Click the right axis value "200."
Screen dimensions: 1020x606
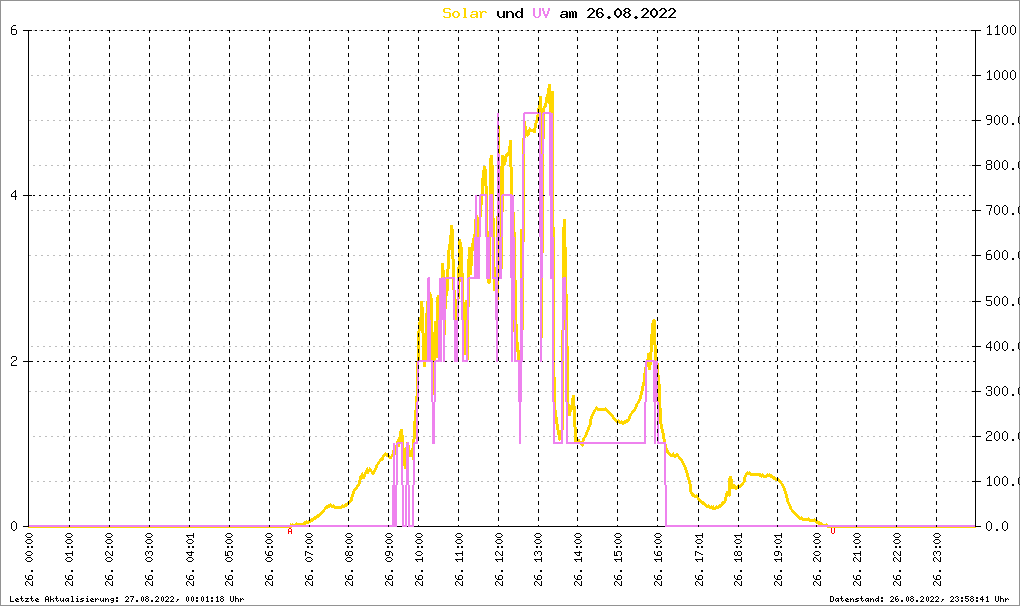(1001, 436)
